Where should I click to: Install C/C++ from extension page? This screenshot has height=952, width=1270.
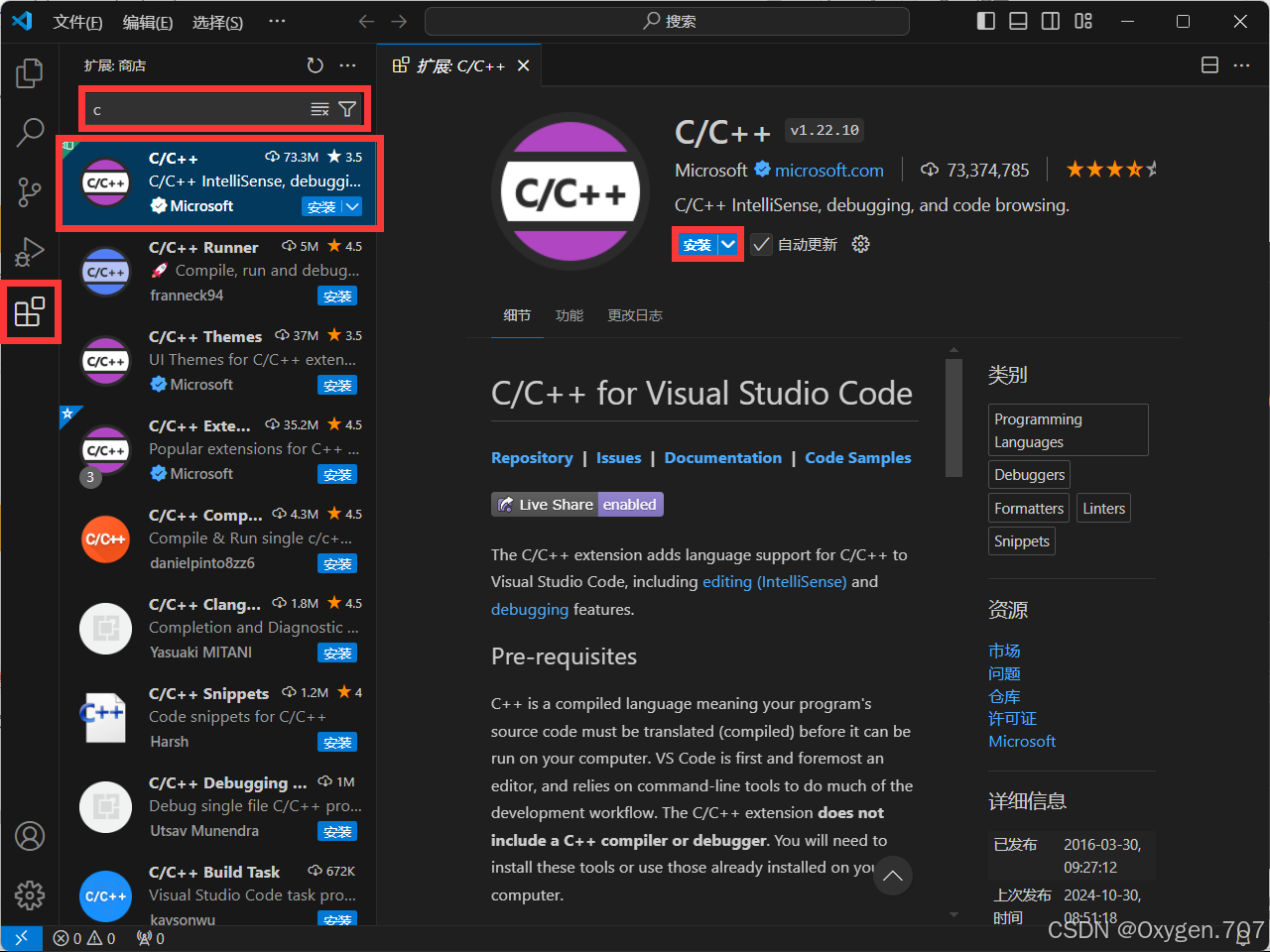(697, 244)
